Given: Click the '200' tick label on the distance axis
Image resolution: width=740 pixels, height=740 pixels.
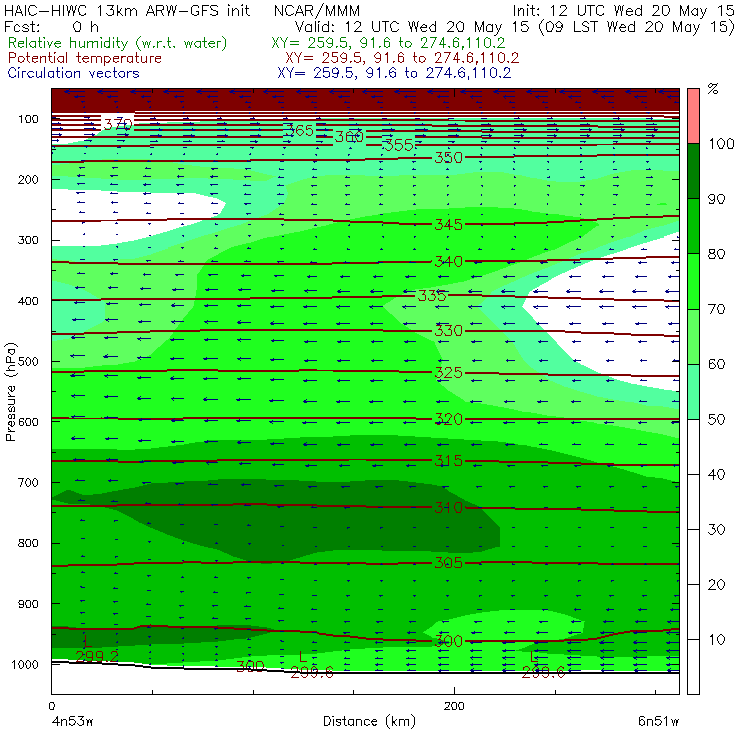Looking at the screenshot, I should pyautogui.click(x=454, y=706).
